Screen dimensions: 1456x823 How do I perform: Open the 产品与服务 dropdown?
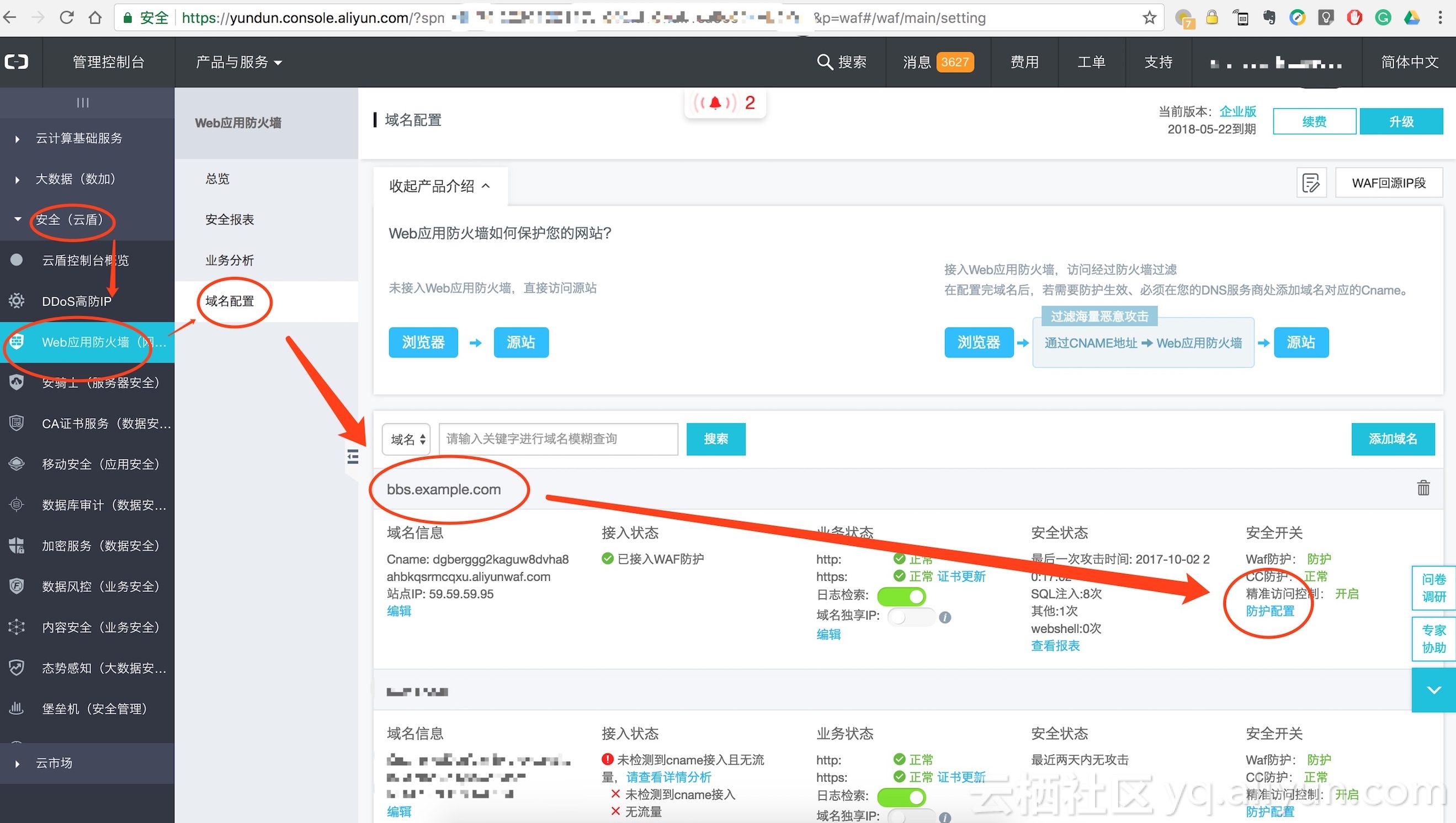pyautogui.click(x=238, y=62)
